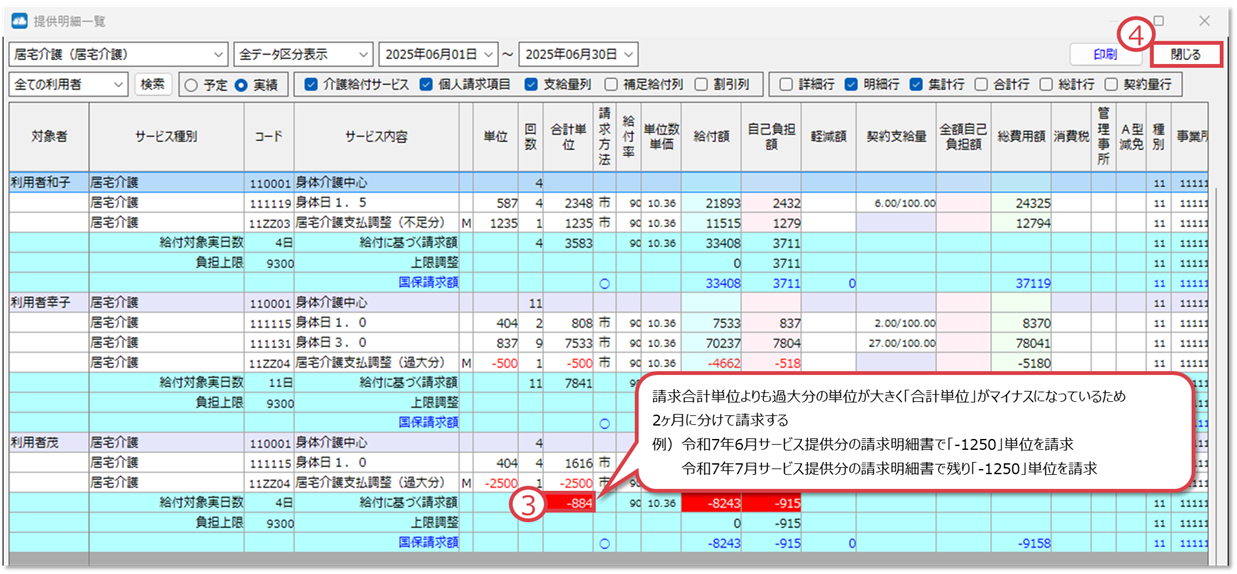
Task: Select the red highlighted -884 cell
Action: pyautogui.click(x=569, y=503)
